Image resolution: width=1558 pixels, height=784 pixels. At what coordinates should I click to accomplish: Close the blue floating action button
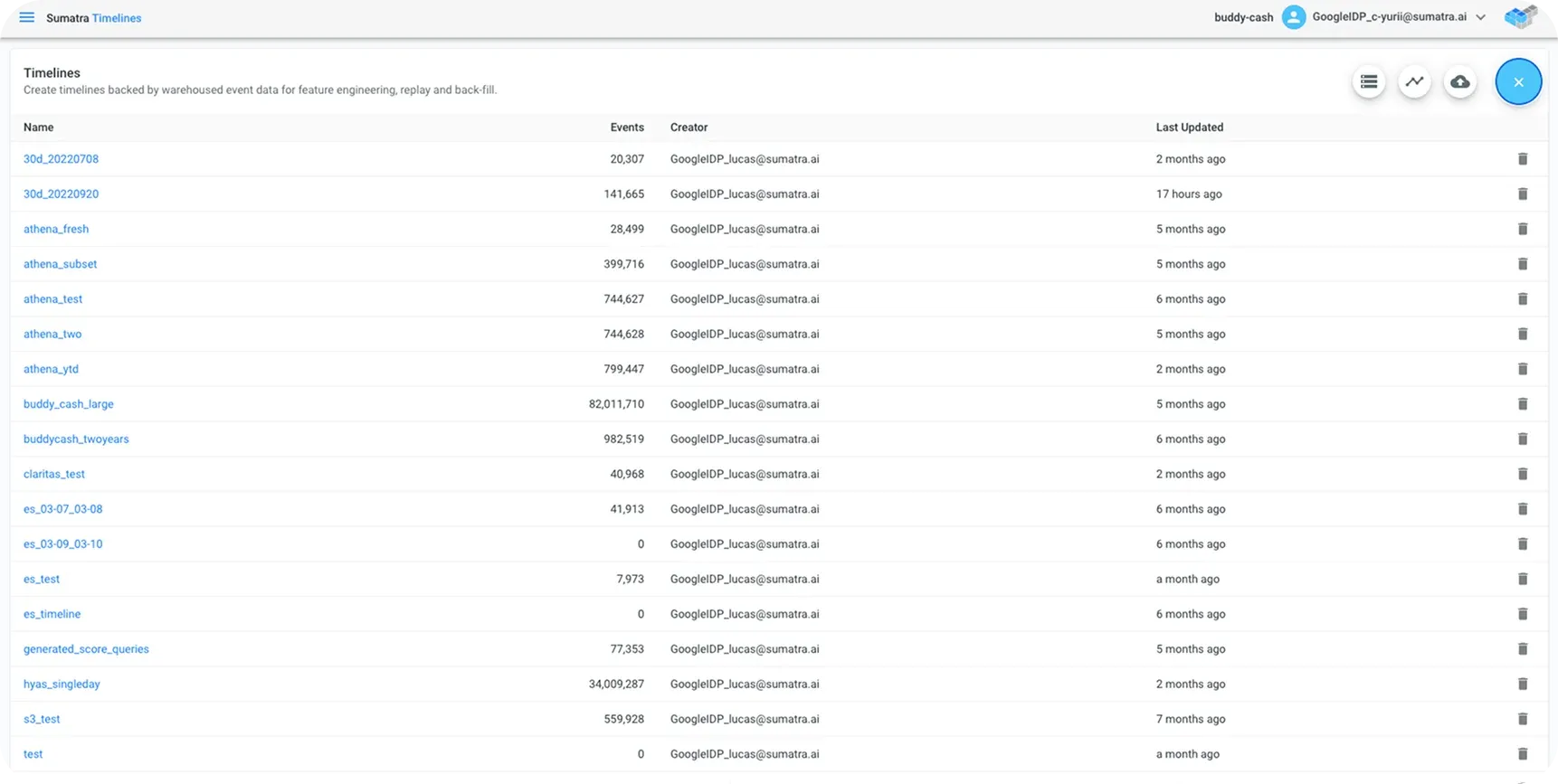point(1518,82)
